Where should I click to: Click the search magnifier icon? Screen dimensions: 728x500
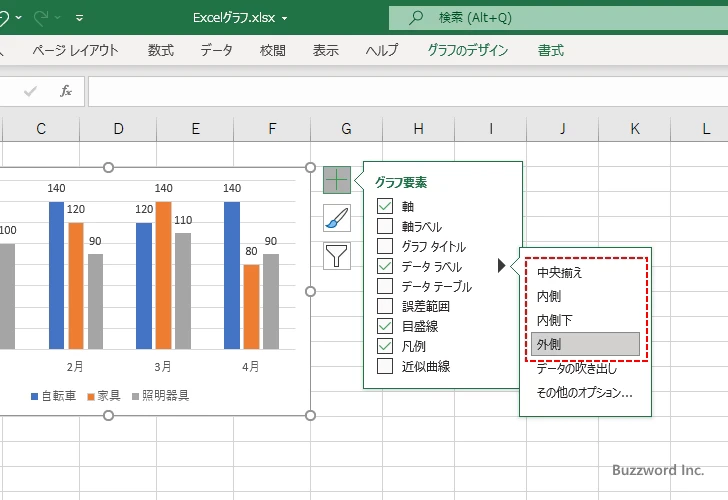tap(415, 18)
